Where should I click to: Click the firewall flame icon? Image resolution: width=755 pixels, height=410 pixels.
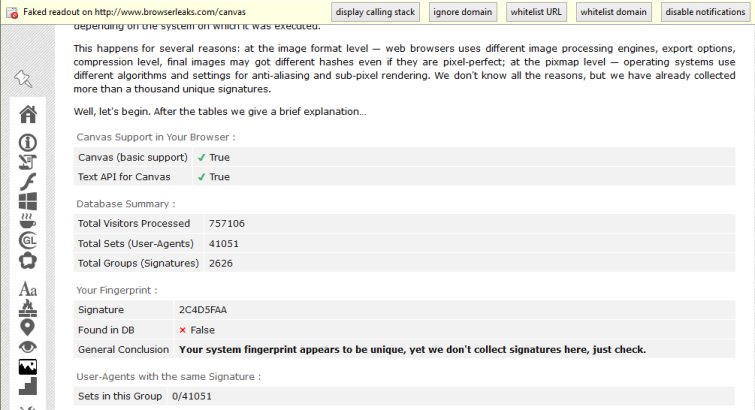click(28, 308)
